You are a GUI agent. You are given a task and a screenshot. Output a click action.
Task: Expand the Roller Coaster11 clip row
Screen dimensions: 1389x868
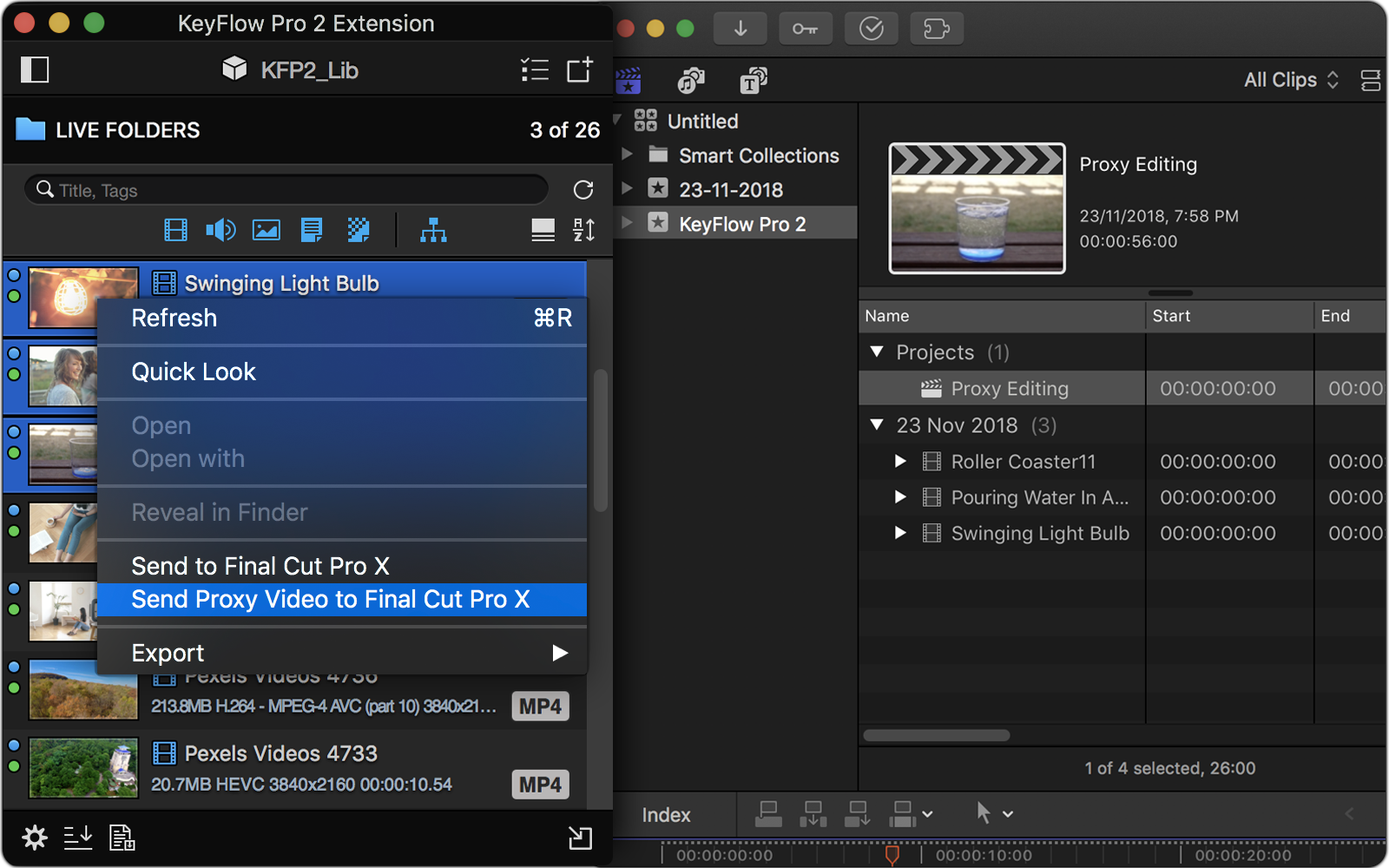(x=900, y=461)
